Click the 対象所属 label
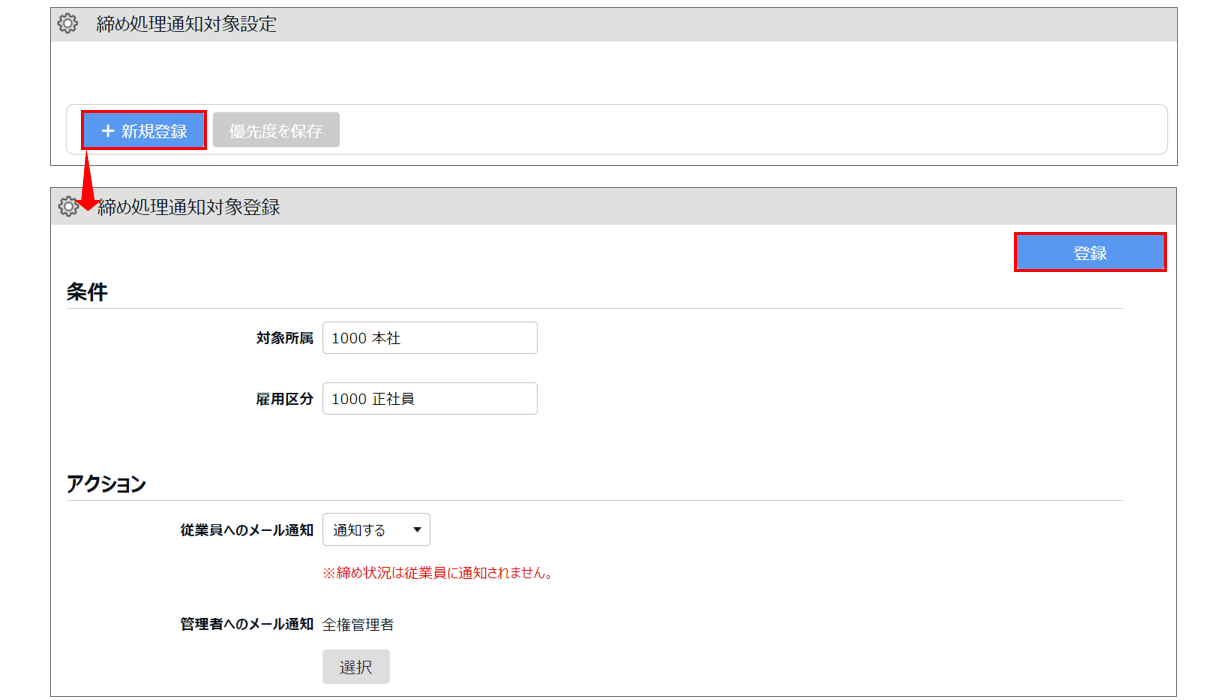 tap(284, 338)
